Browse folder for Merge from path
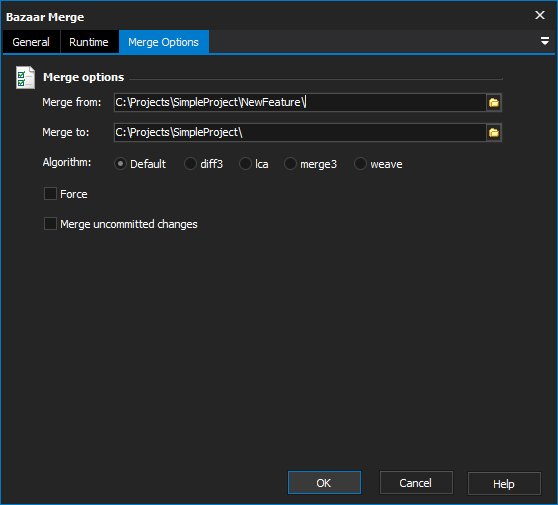This screenshot has height=505, width=558. (x=494, y=102)
